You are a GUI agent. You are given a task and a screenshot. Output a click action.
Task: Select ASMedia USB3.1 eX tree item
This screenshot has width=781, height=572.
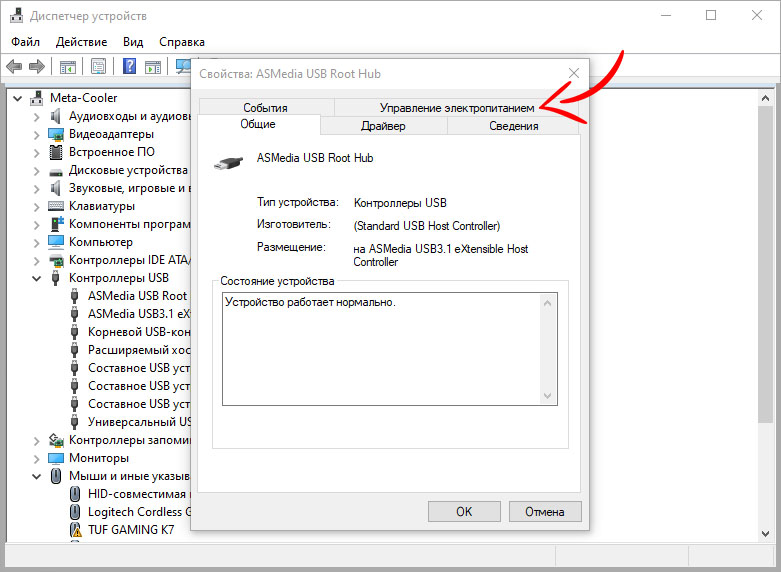click(139, 313)
